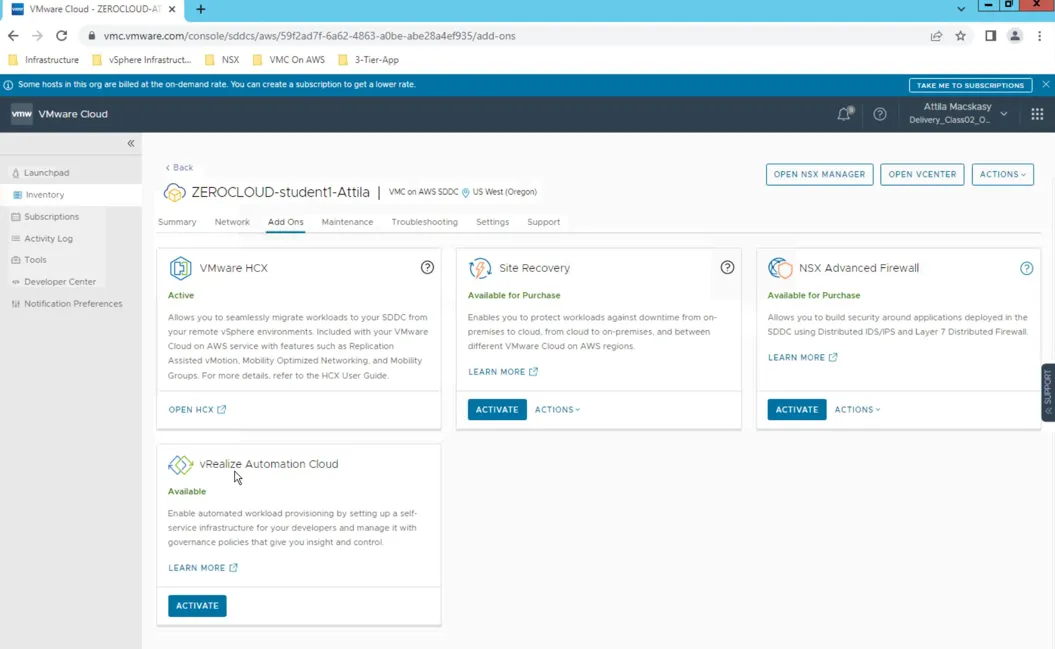Expand NSX Advanced Firewall ACTIONS dropdown
Screen dimensions: 1055x649
[857, 410]
